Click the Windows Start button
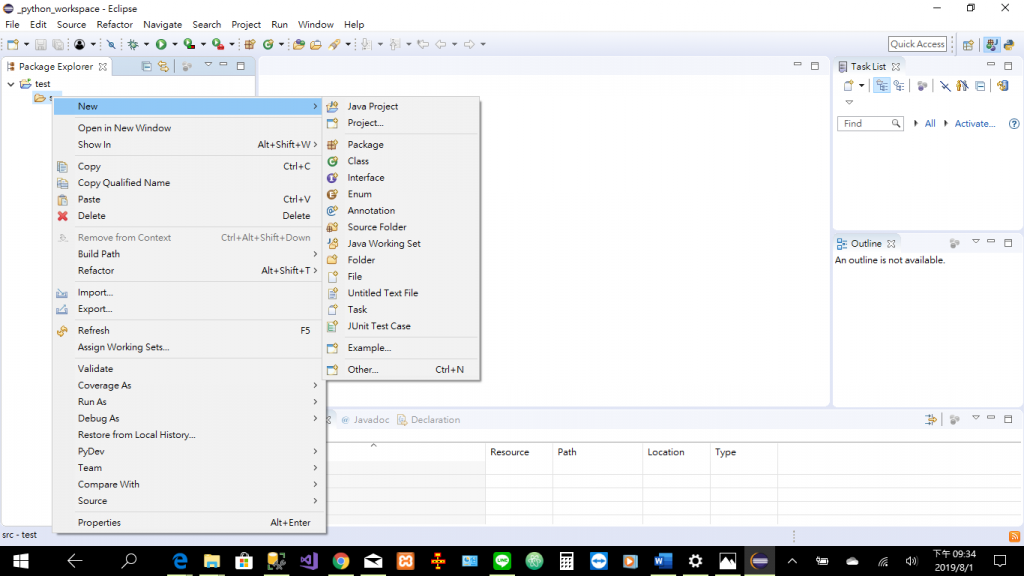This screenshot has height=576, width=1024. pos(20,561)
